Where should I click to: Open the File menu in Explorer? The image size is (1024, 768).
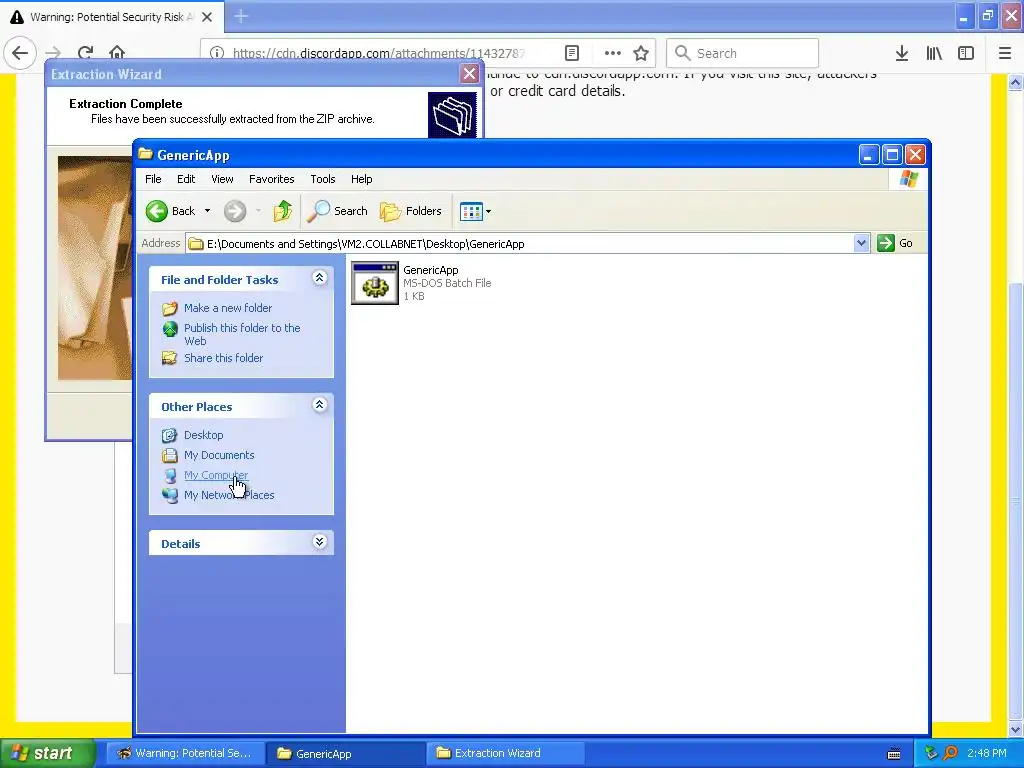pyautogui.click(x=153, y=179)
